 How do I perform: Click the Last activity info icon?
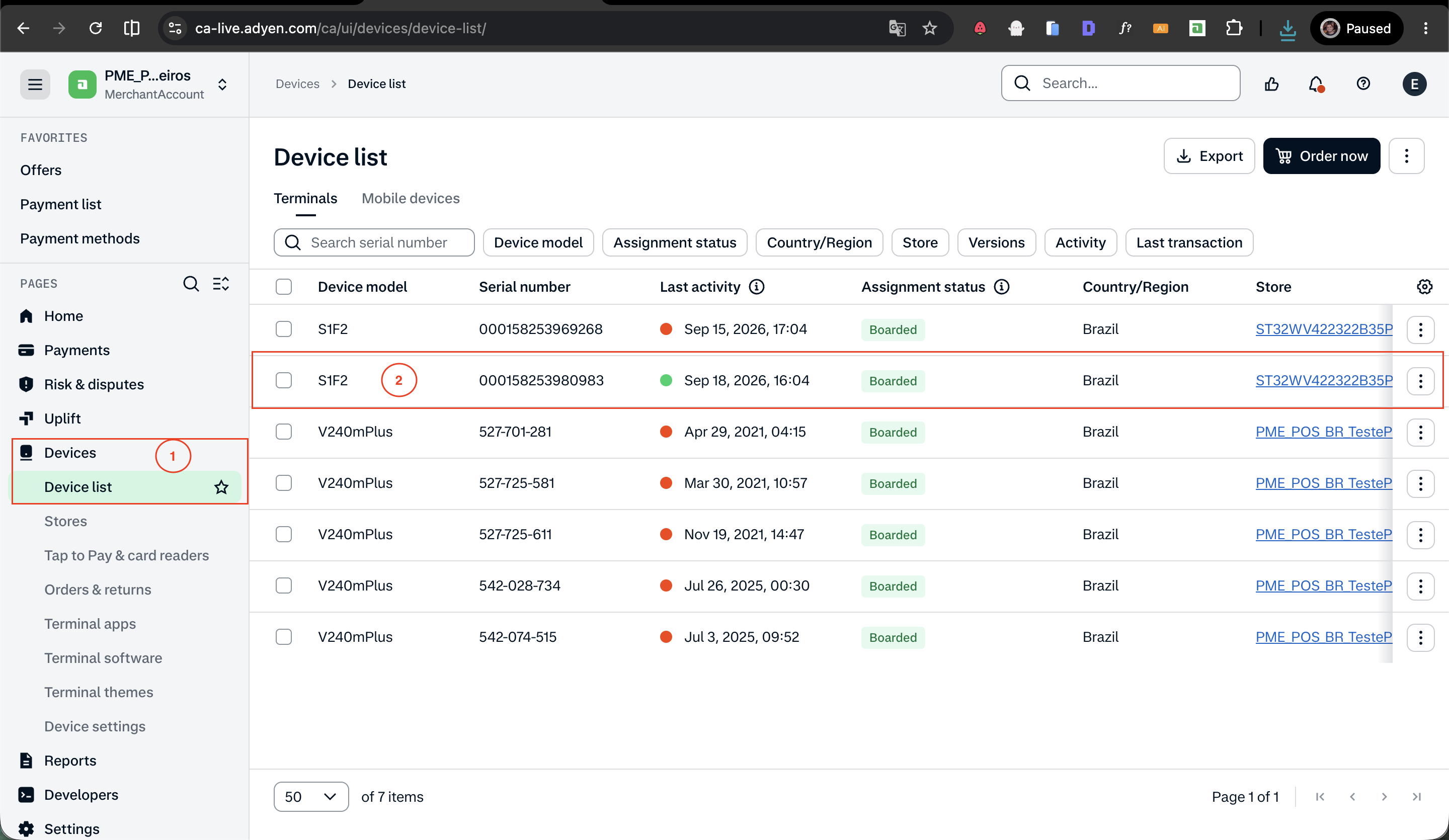click(757, 286)
